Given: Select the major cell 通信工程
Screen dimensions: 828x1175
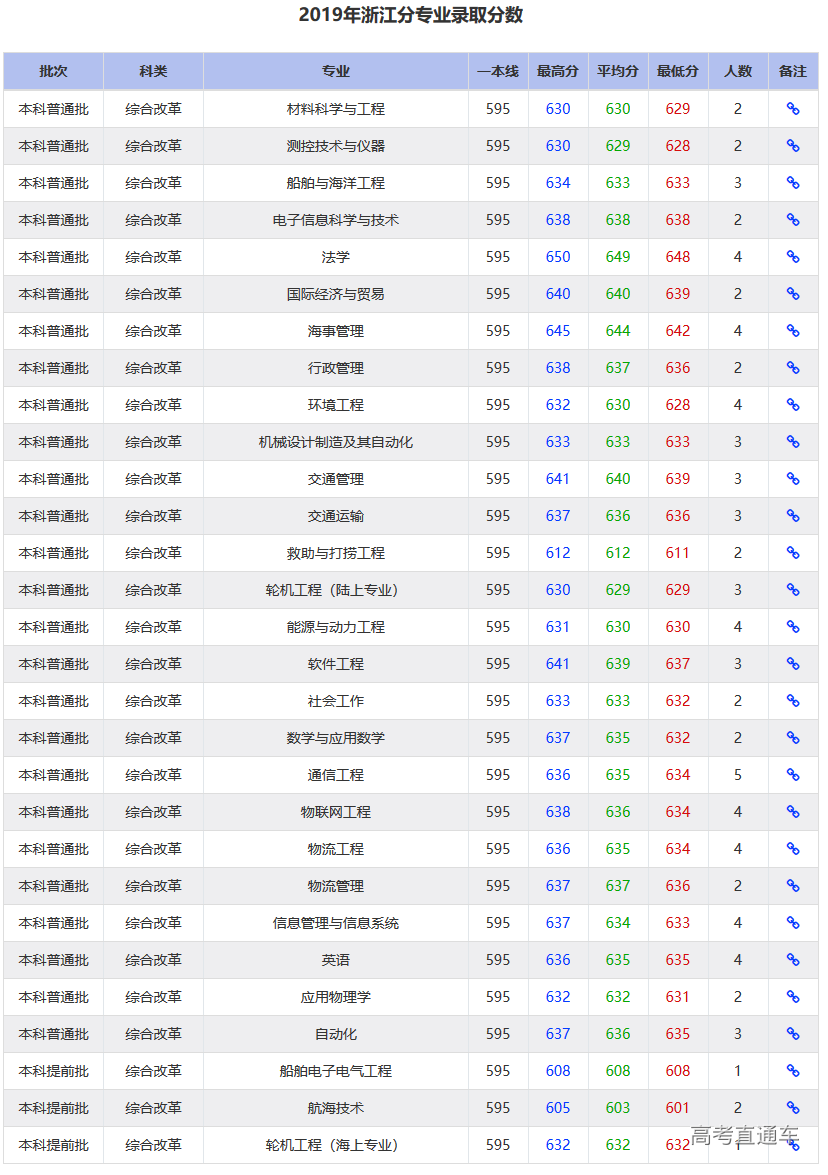Looking at the screenshot, I should pos(336,775).
